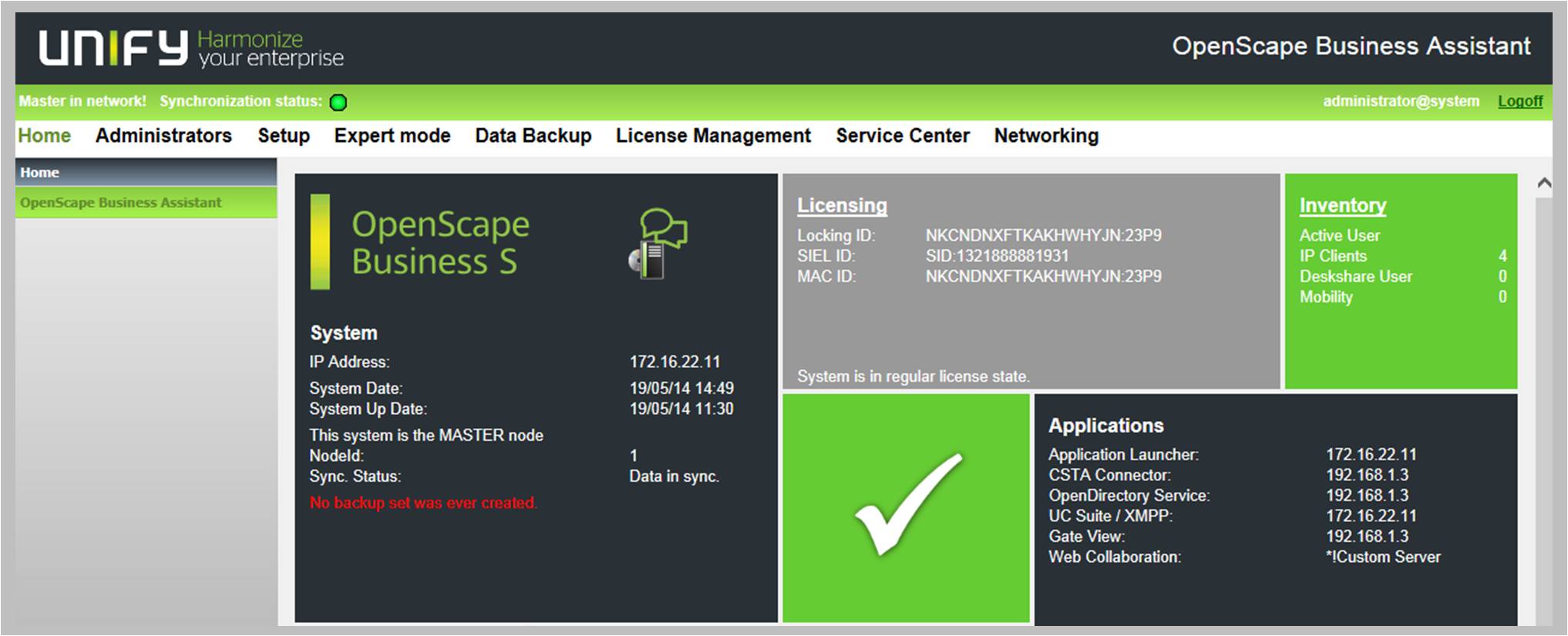The height and width of the screenshot is (636, 1568).
Task: Open the Licensing link
Action: point(842,205)
